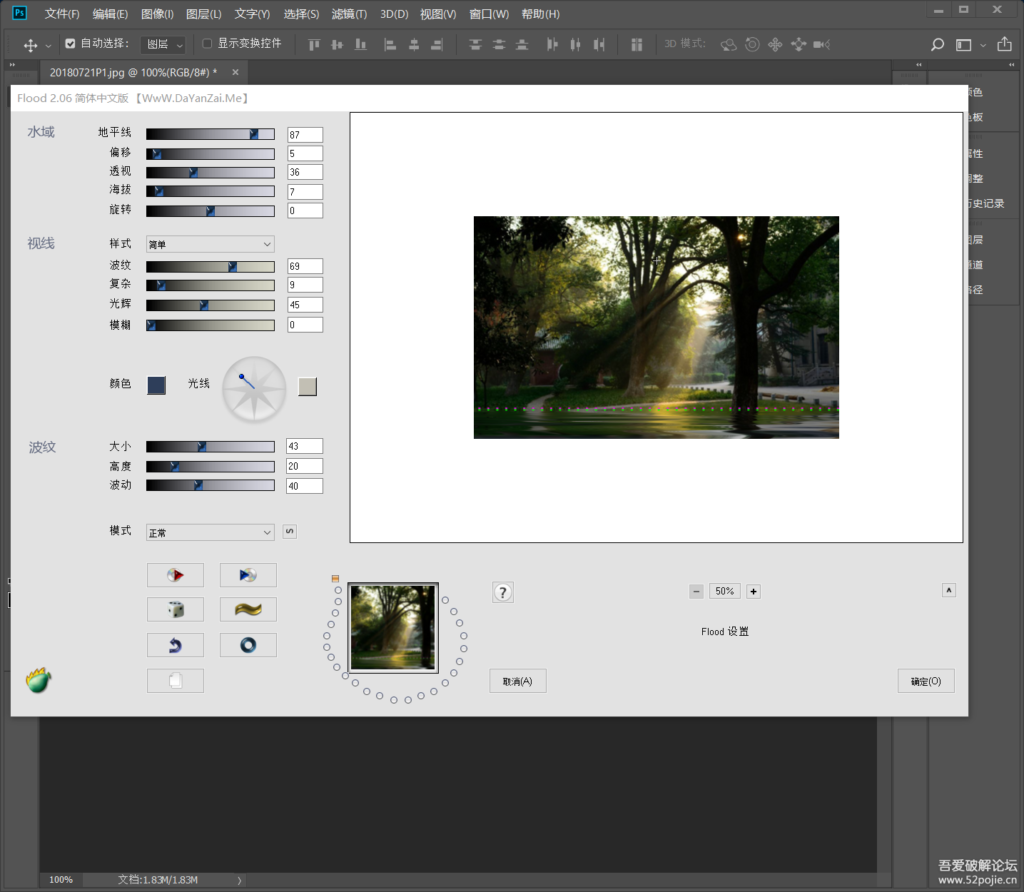Align horizontal centers icon in options bar
This screenshot has width=1024, height=892.
[414, 44]
